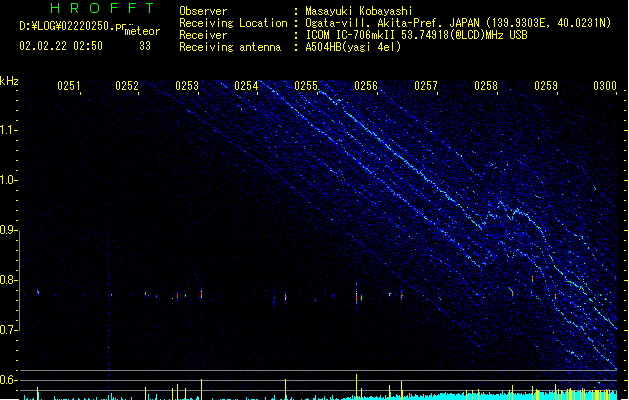Click the 0259 time marker
Image resolution: width=629 pixels, height=400 pixels.
point(546,86)
